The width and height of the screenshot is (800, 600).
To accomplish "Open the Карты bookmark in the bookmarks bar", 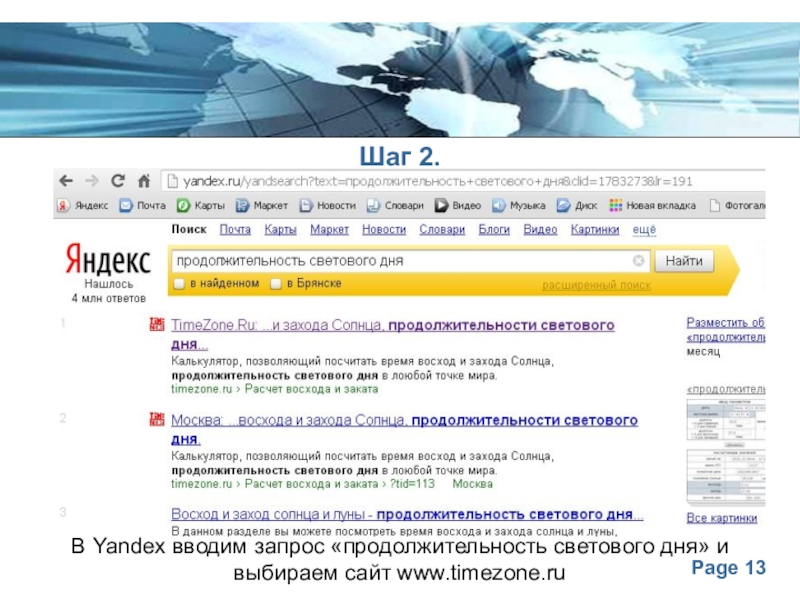I will point(201,205).
